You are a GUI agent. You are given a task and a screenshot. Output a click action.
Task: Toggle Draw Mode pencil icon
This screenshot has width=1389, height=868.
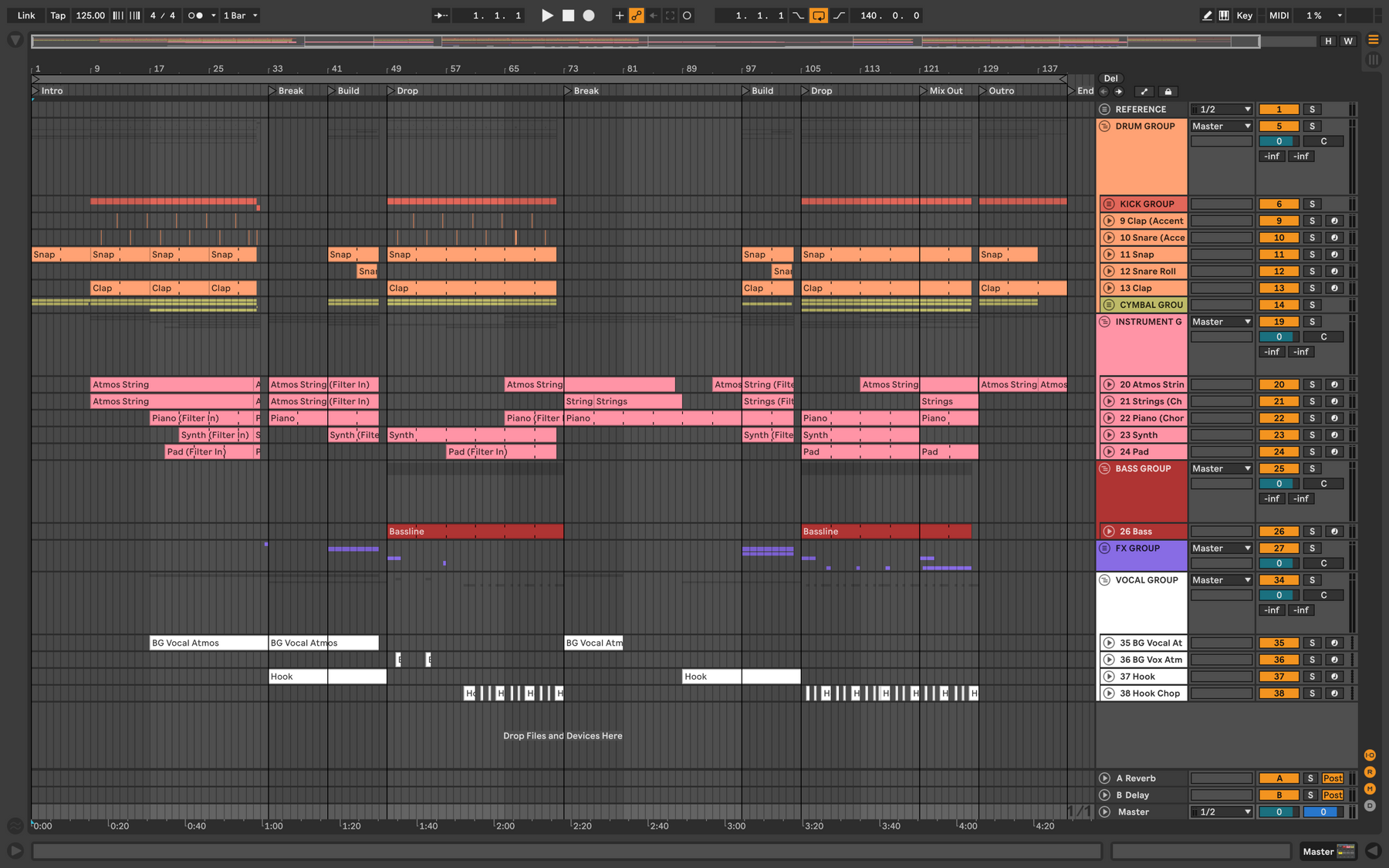click(1207, 15)
